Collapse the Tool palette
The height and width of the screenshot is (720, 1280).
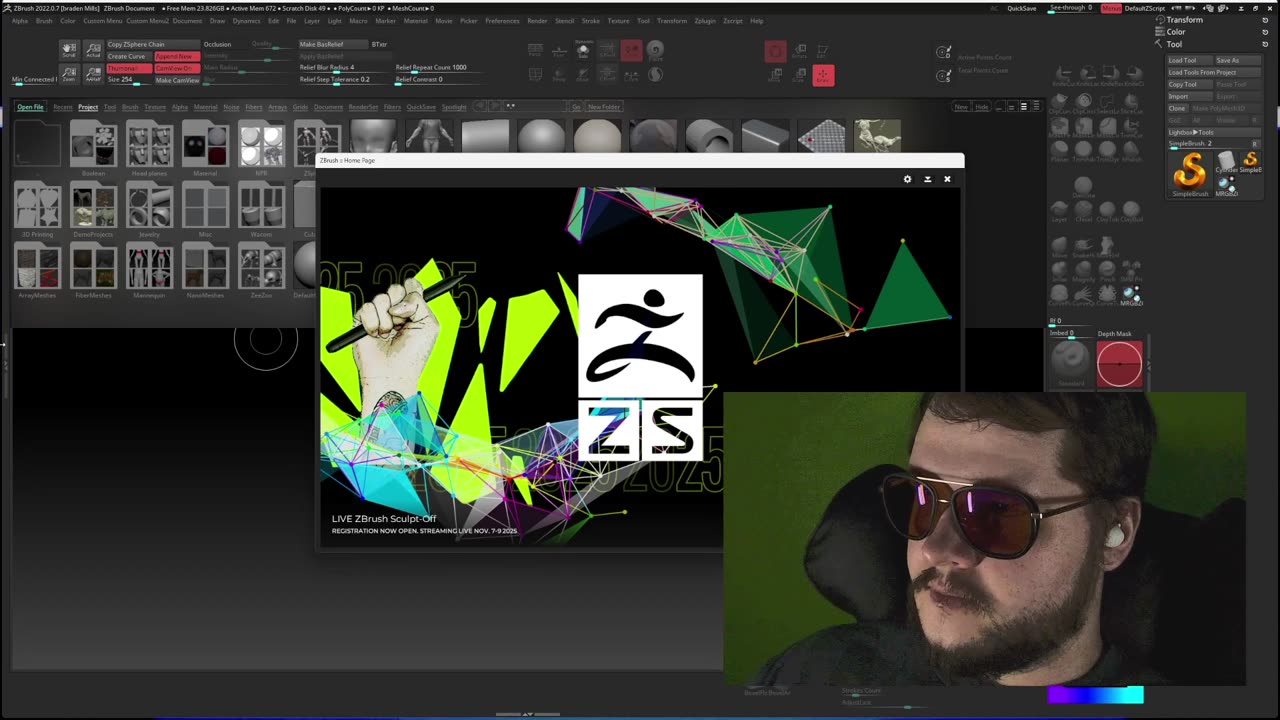1174,44
